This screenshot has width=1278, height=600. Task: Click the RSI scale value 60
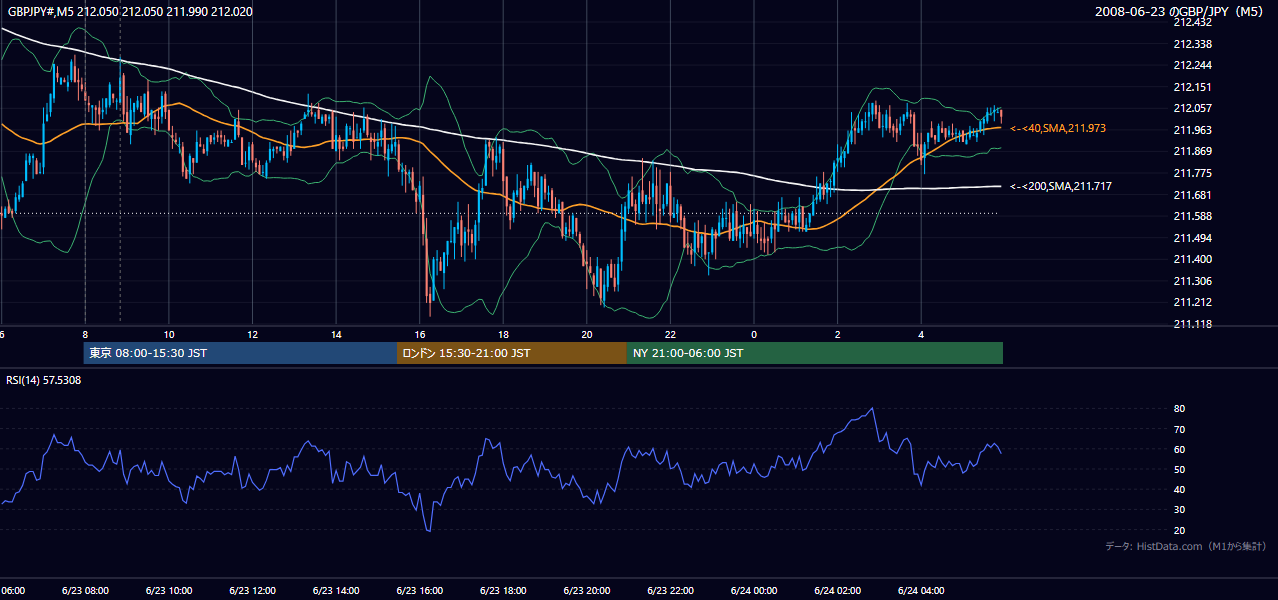click(1179, 449)
